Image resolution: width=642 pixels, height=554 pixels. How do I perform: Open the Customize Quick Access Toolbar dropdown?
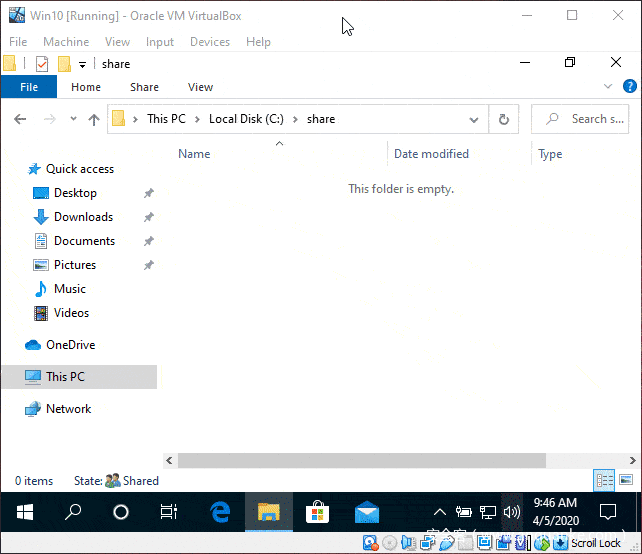point(82,64)
